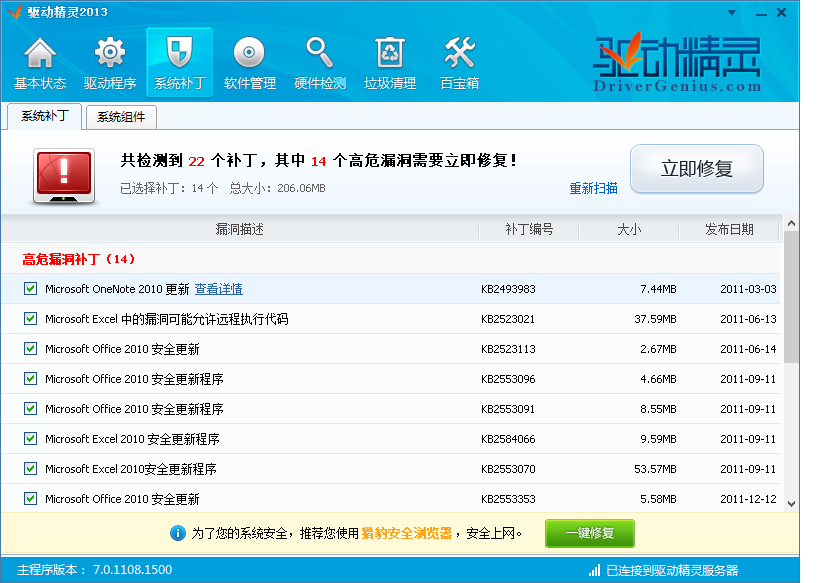Uncheck the KB2553070 Excel 2010 patch

pyautogui.click(x=30, y=469)
